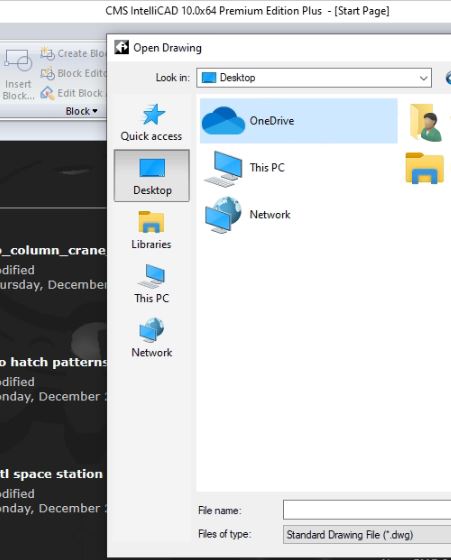Select Desktop in the places bar
Screen dimensions: 451x560
tap(152, 176)
